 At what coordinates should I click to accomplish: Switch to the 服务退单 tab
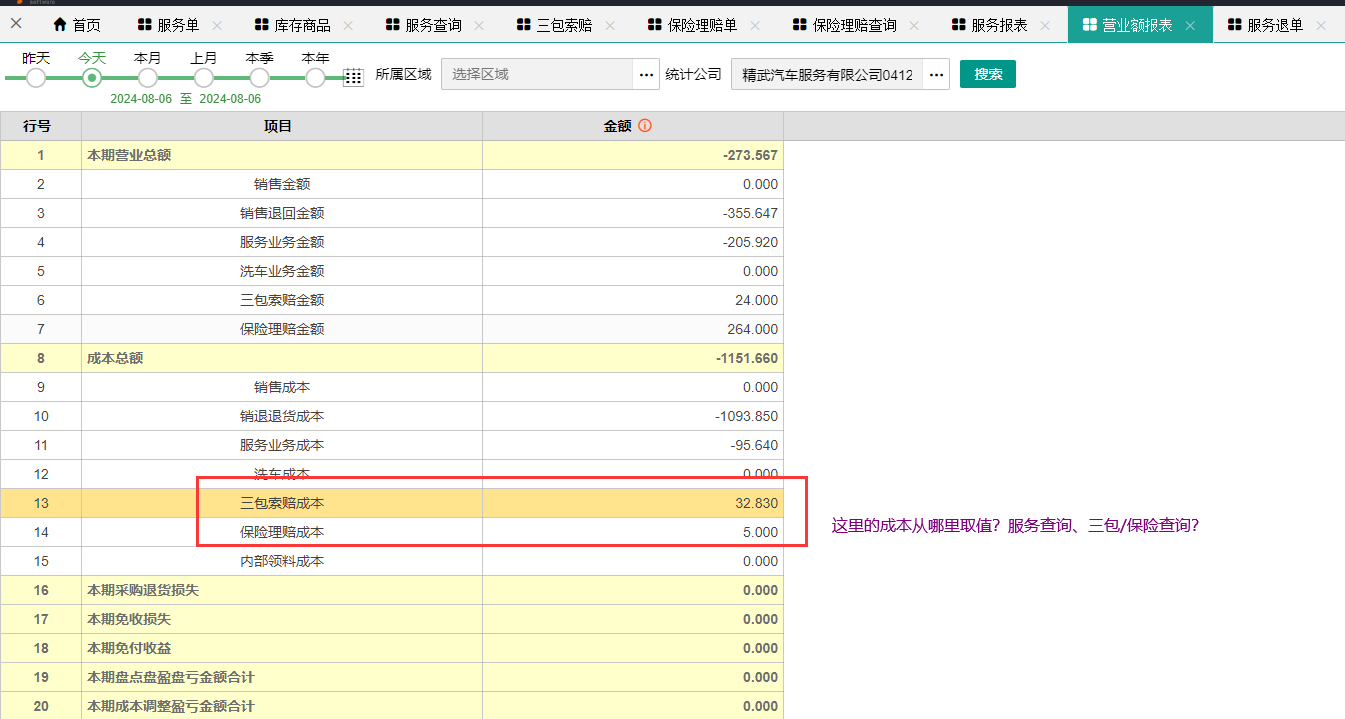click(1275, 25)
